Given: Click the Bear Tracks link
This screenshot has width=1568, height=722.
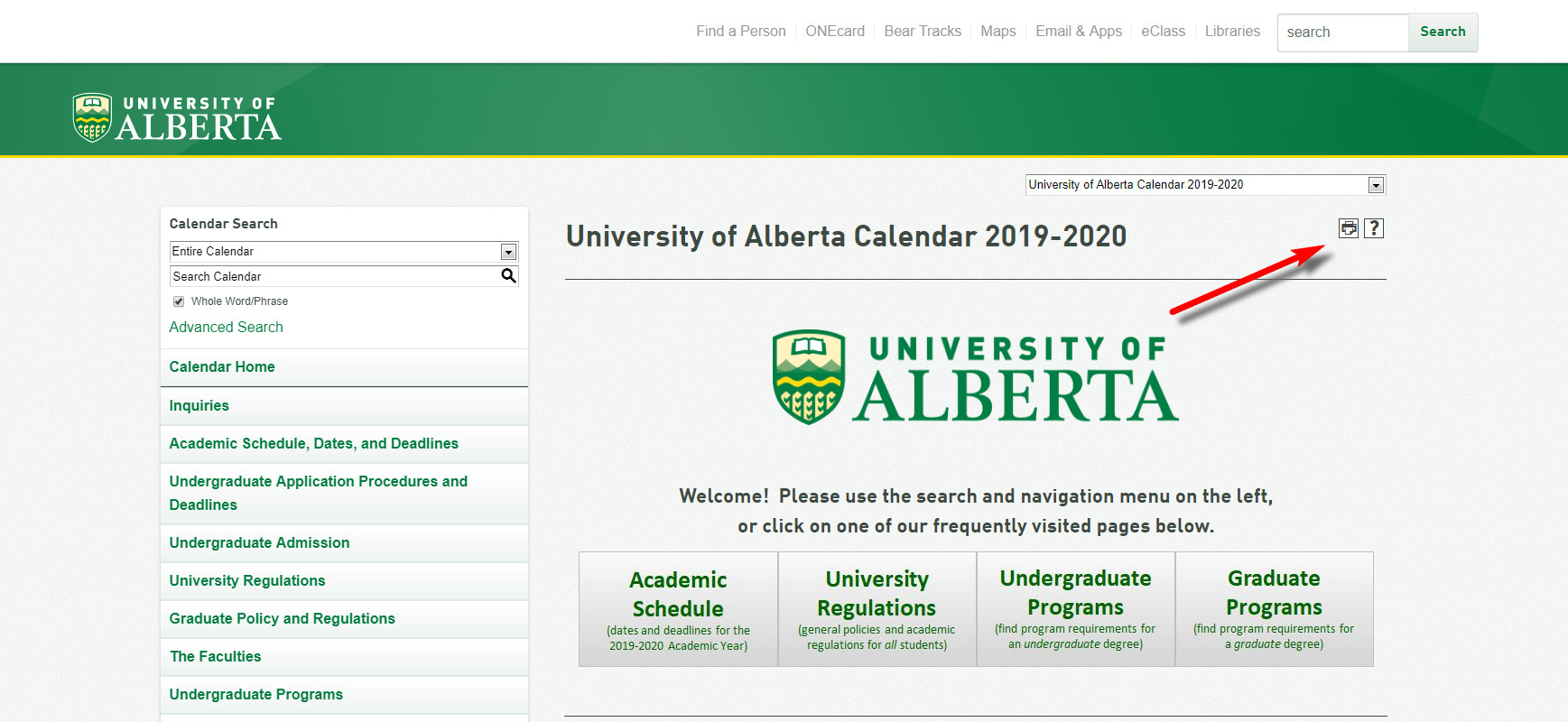Looking at the screenshot, I should (x=922, y=32).
